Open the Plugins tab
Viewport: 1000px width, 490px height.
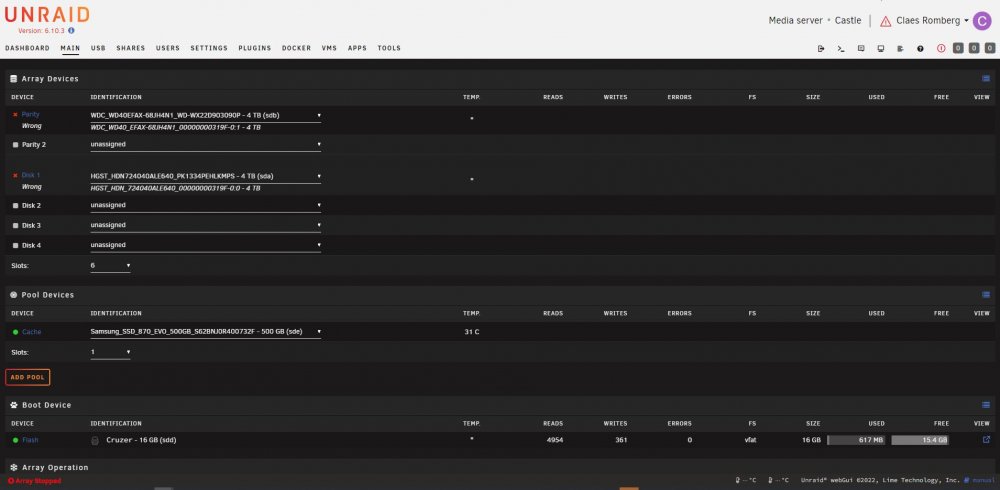(x=254, y=48)
